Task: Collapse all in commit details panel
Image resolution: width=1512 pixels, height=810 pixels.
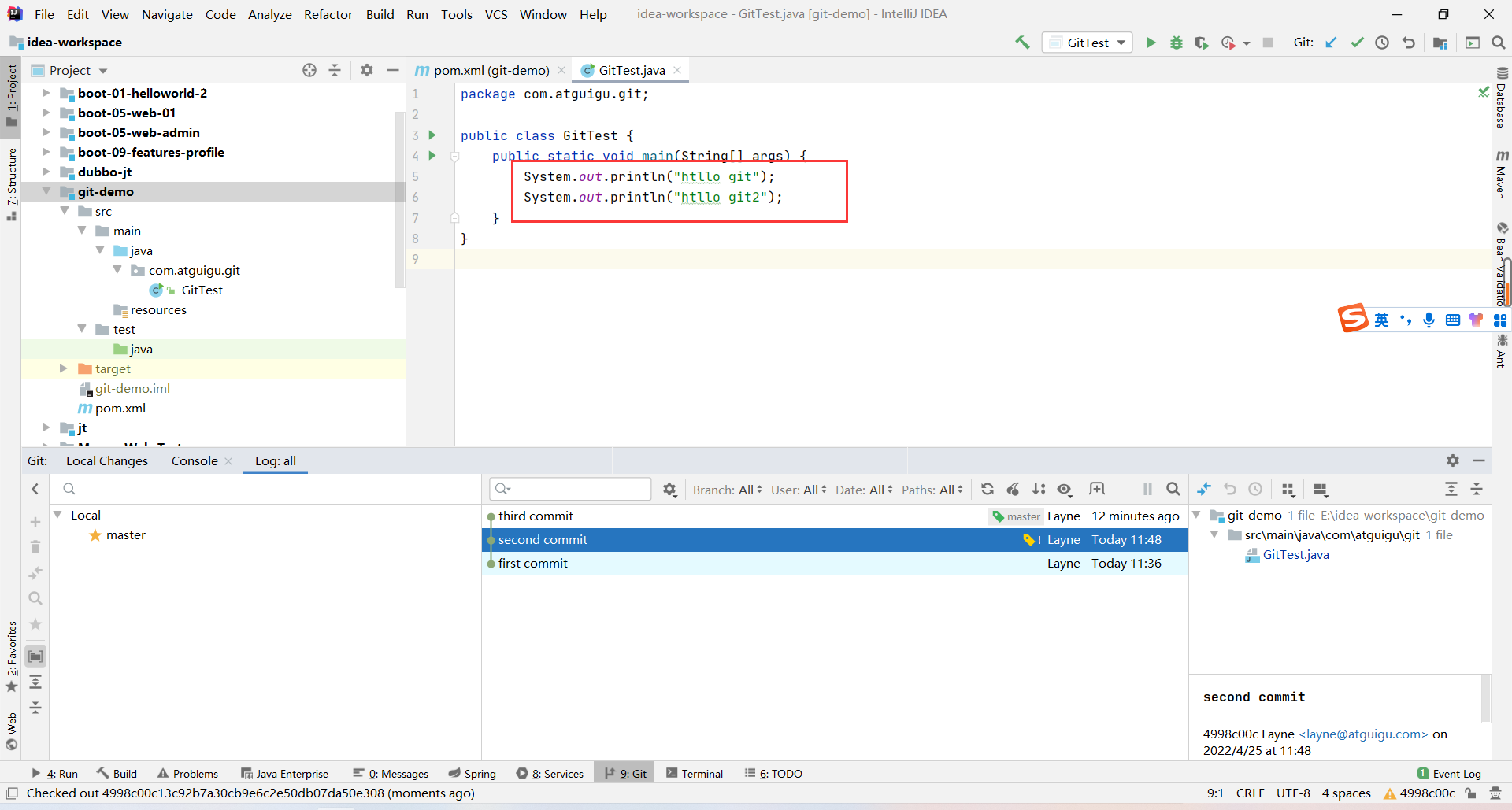Action: click(1477, 489)
